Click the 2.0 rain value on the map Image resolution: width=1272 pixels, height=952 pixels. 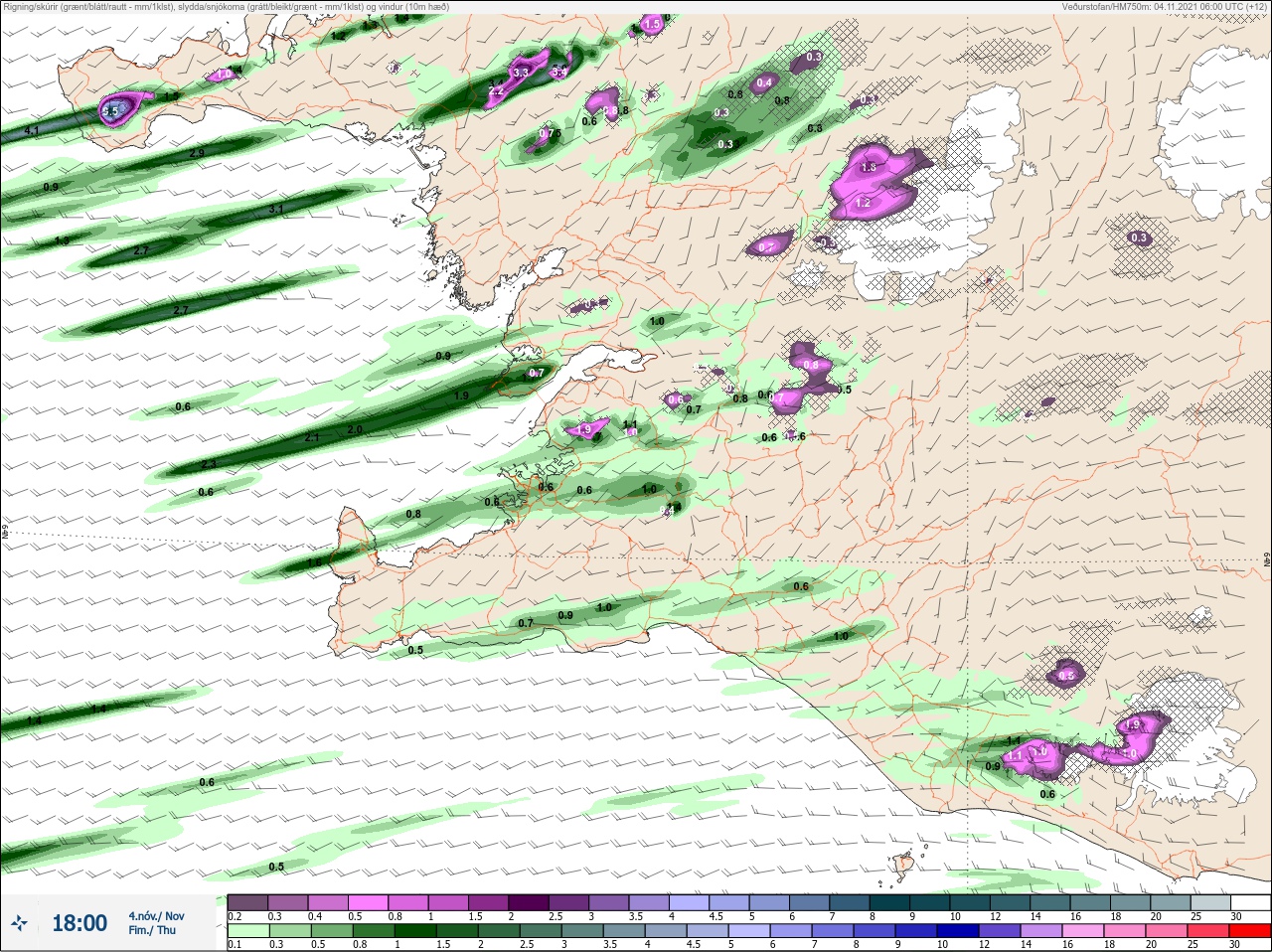[356, 429]
